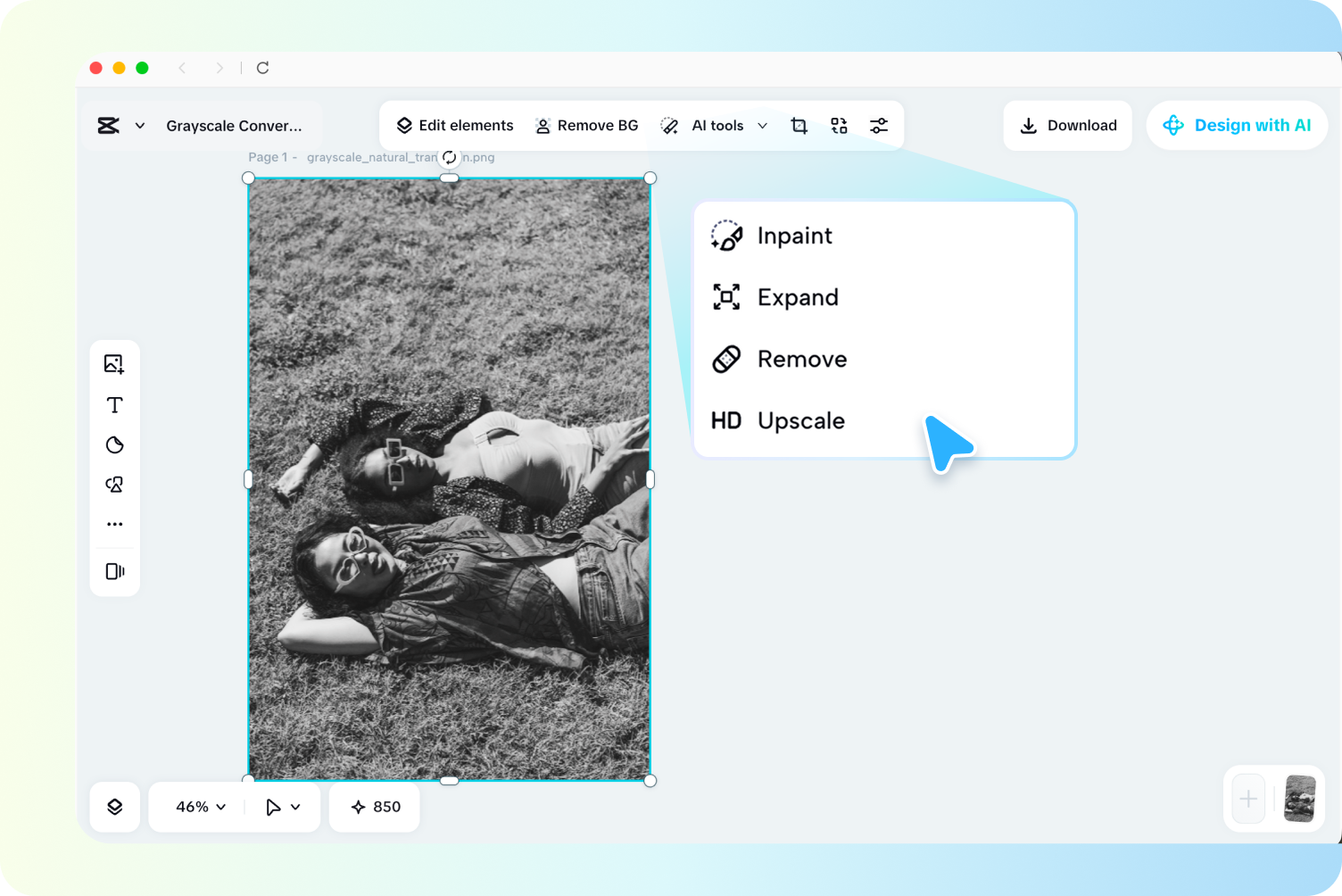This screenshot has width=1342, height=896.
Task: Click the 850 credits counter
Action: tap(374, 806)
